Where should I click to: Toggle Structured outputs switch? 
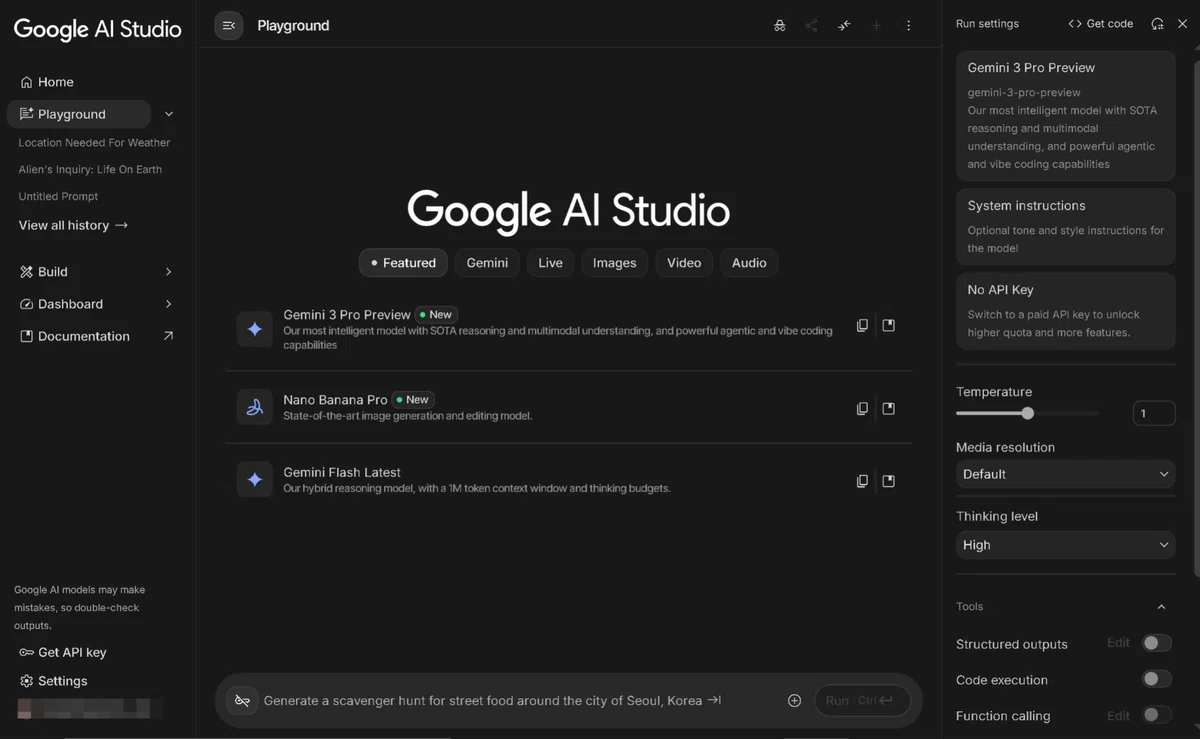pyautogui.click(x=1157, y=643)
